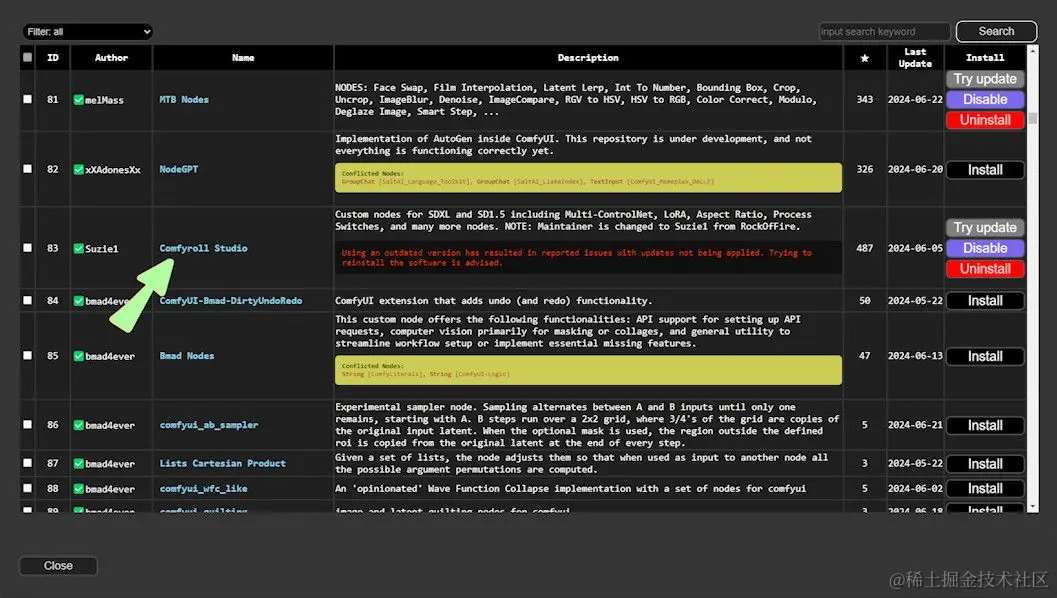Viewport: 1057px width, 598px height.
Task: Click the Bmad Nodes yellow Conflicted Nodes box
Action: (588, 370)
